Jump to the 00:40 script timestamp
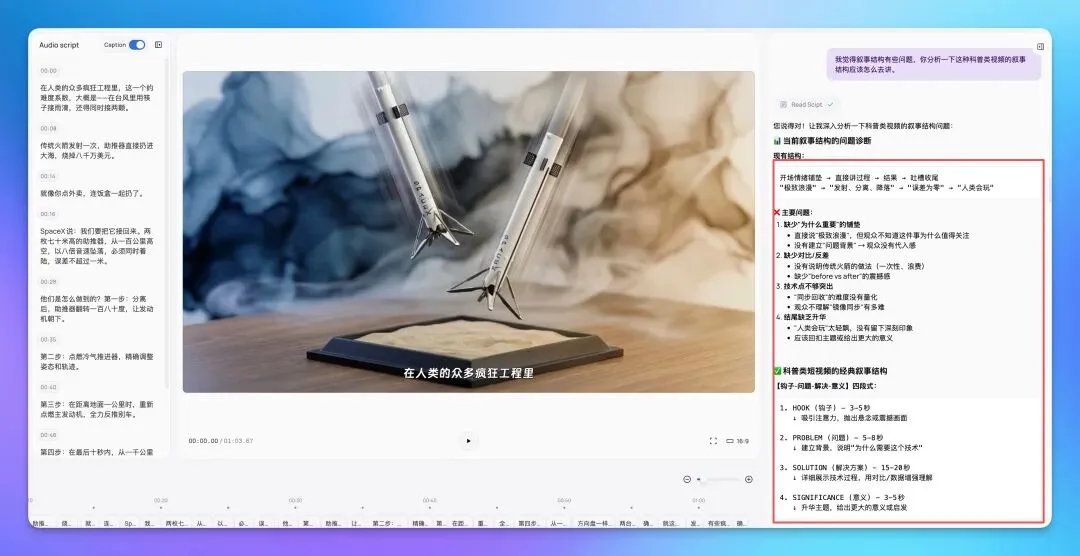The width and height of the screenshot is (1080, 556). click(x=48, y=387)
